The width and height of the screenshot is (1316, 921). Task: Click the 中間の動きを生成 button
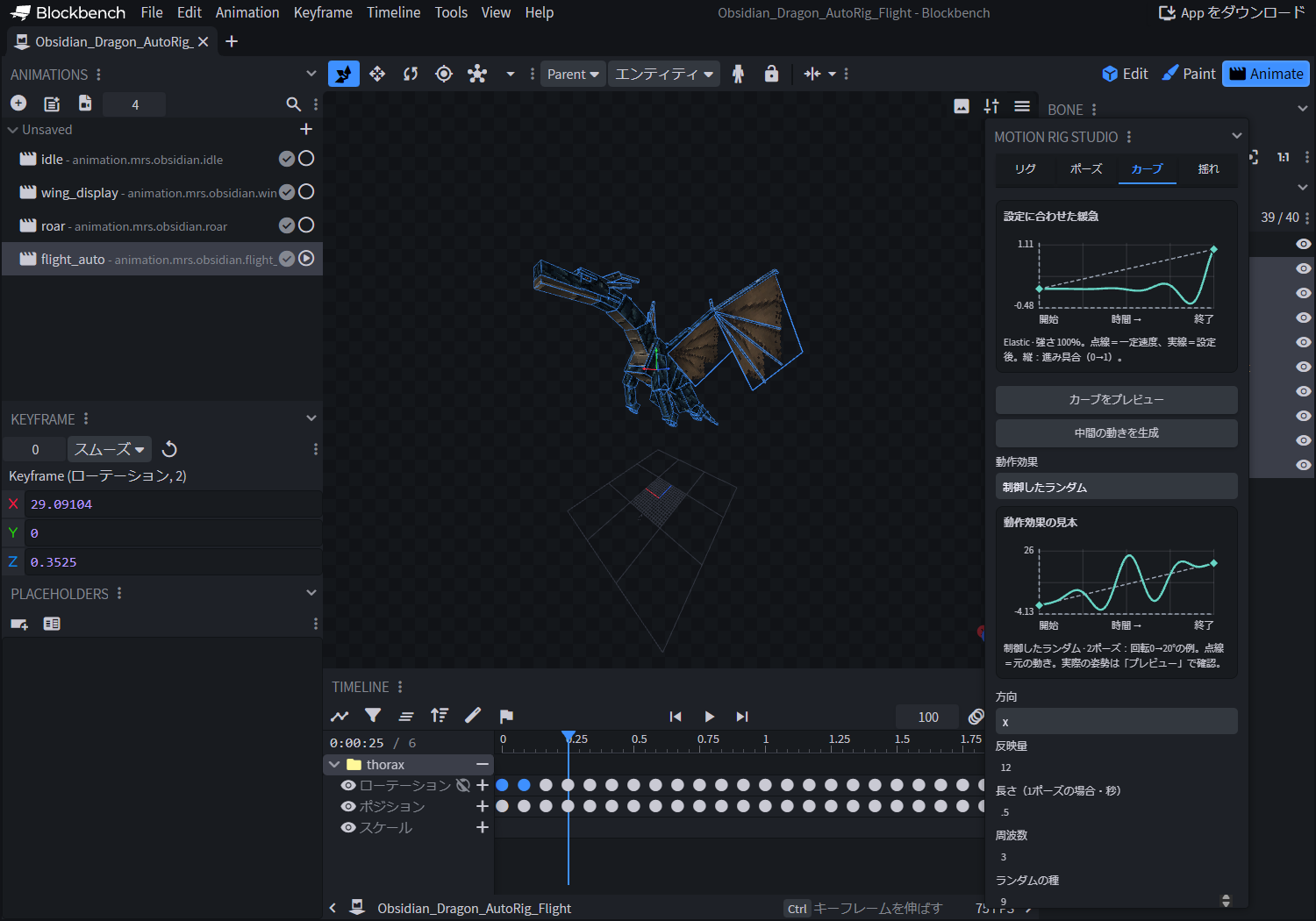click(x=1117, y=433)
